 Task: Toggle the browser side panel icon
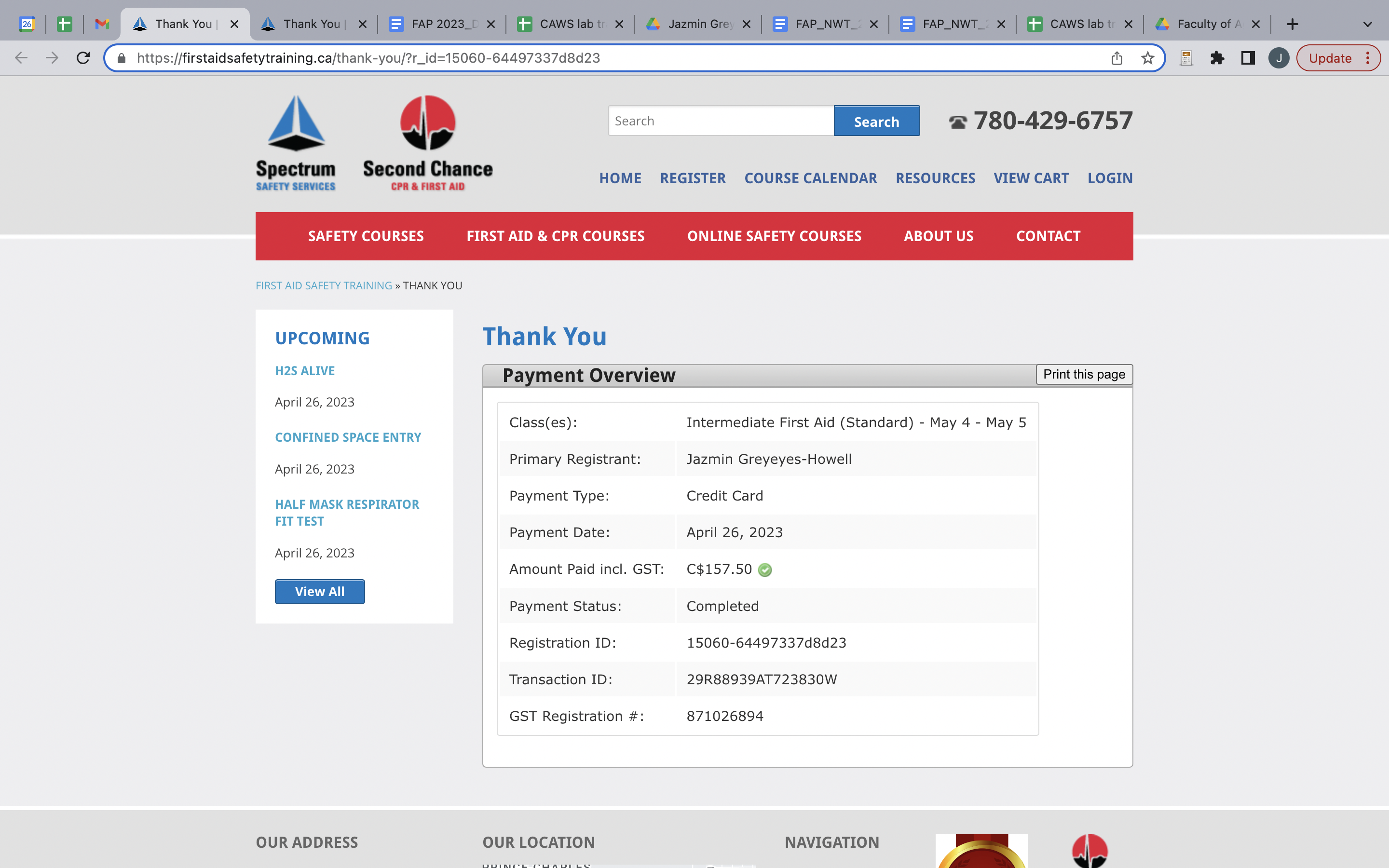1248,58
